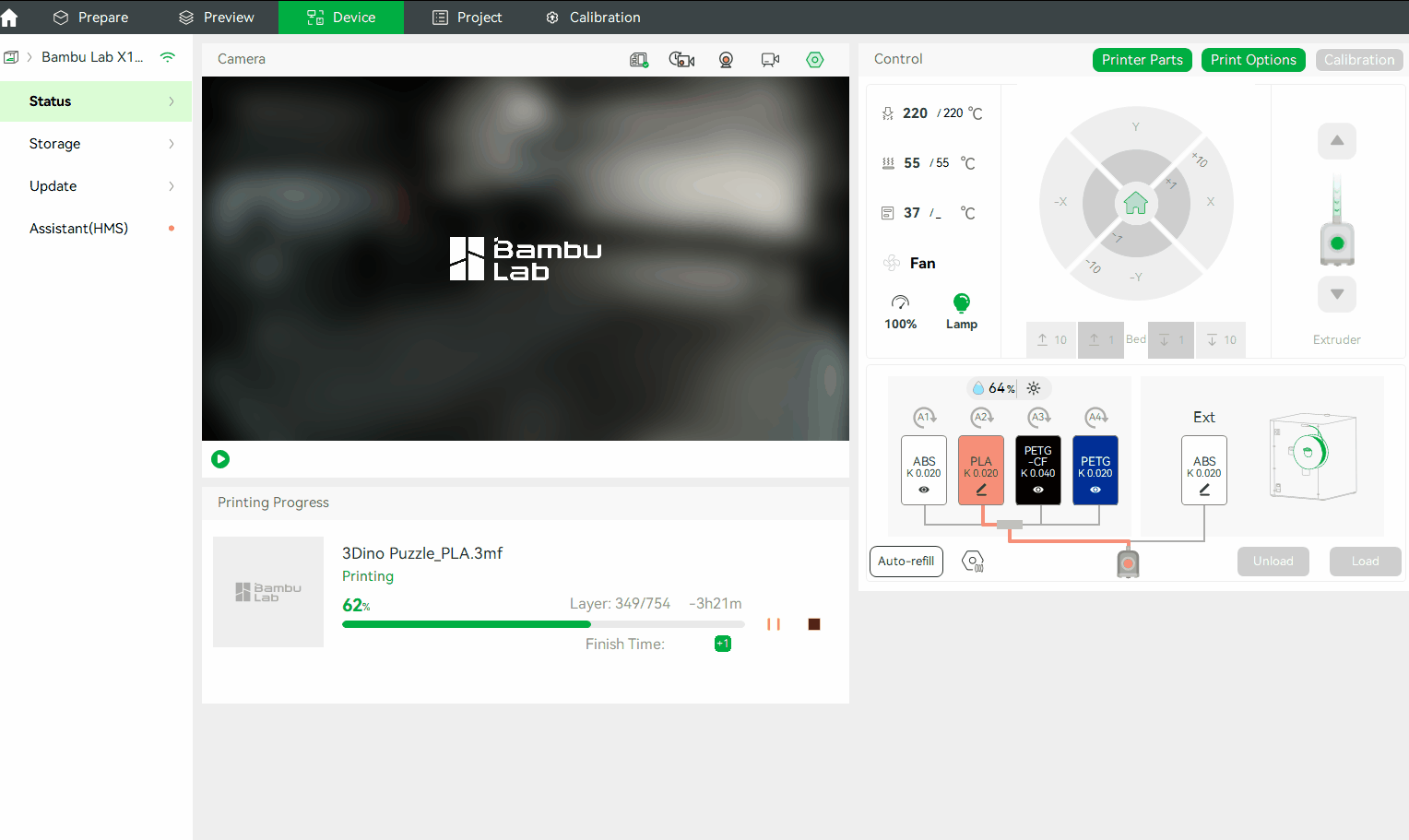Expand the breadcrumb chevron before Bambu Lab X1

point(30,57)
